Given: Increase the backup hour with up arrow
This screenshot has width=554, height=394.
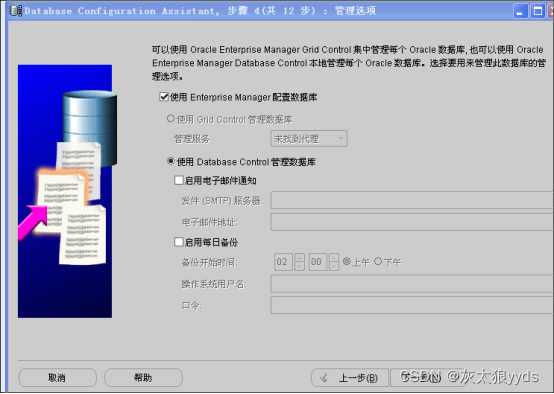Looking at the screenshot, I should pos(299,258).
